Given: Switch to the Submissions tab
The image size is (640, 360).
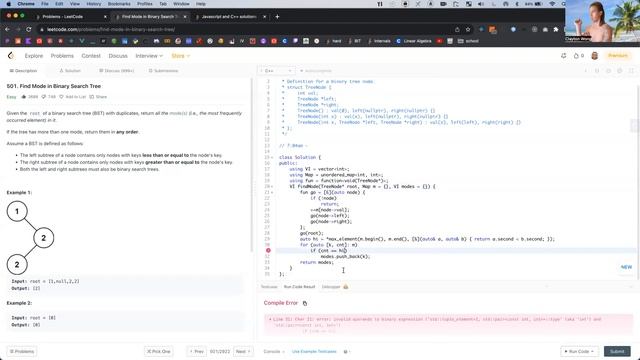Looking at the screenshot, I should coord(163,71).
